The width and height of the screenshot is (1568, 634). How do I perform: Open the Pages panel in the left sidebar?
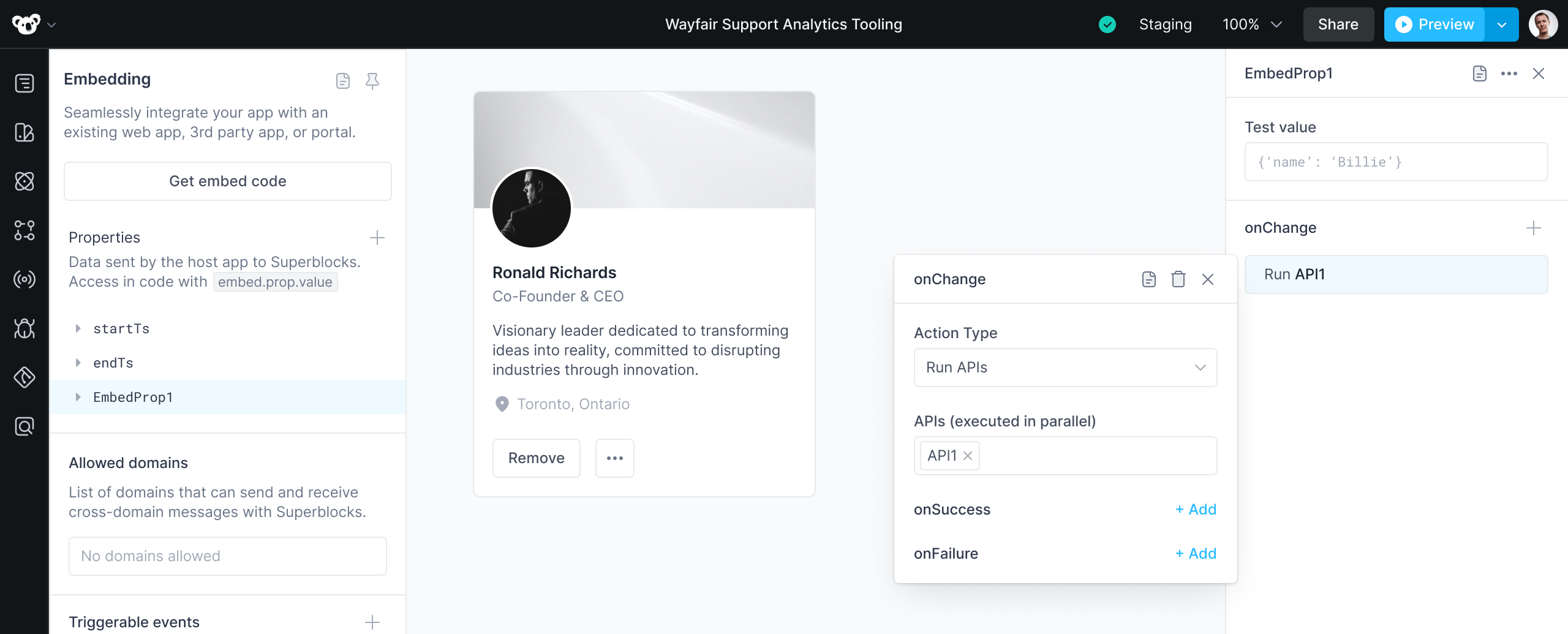tap(24, 83)
